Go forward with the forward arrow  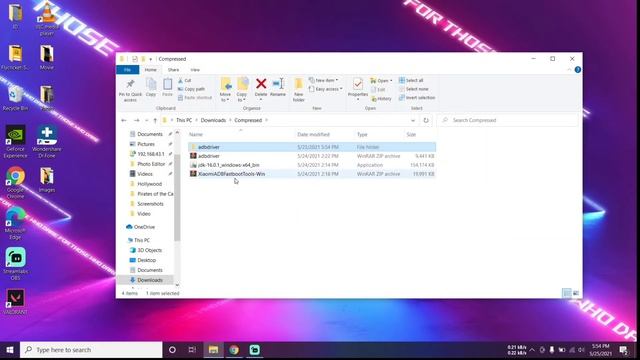coord(137,120)
